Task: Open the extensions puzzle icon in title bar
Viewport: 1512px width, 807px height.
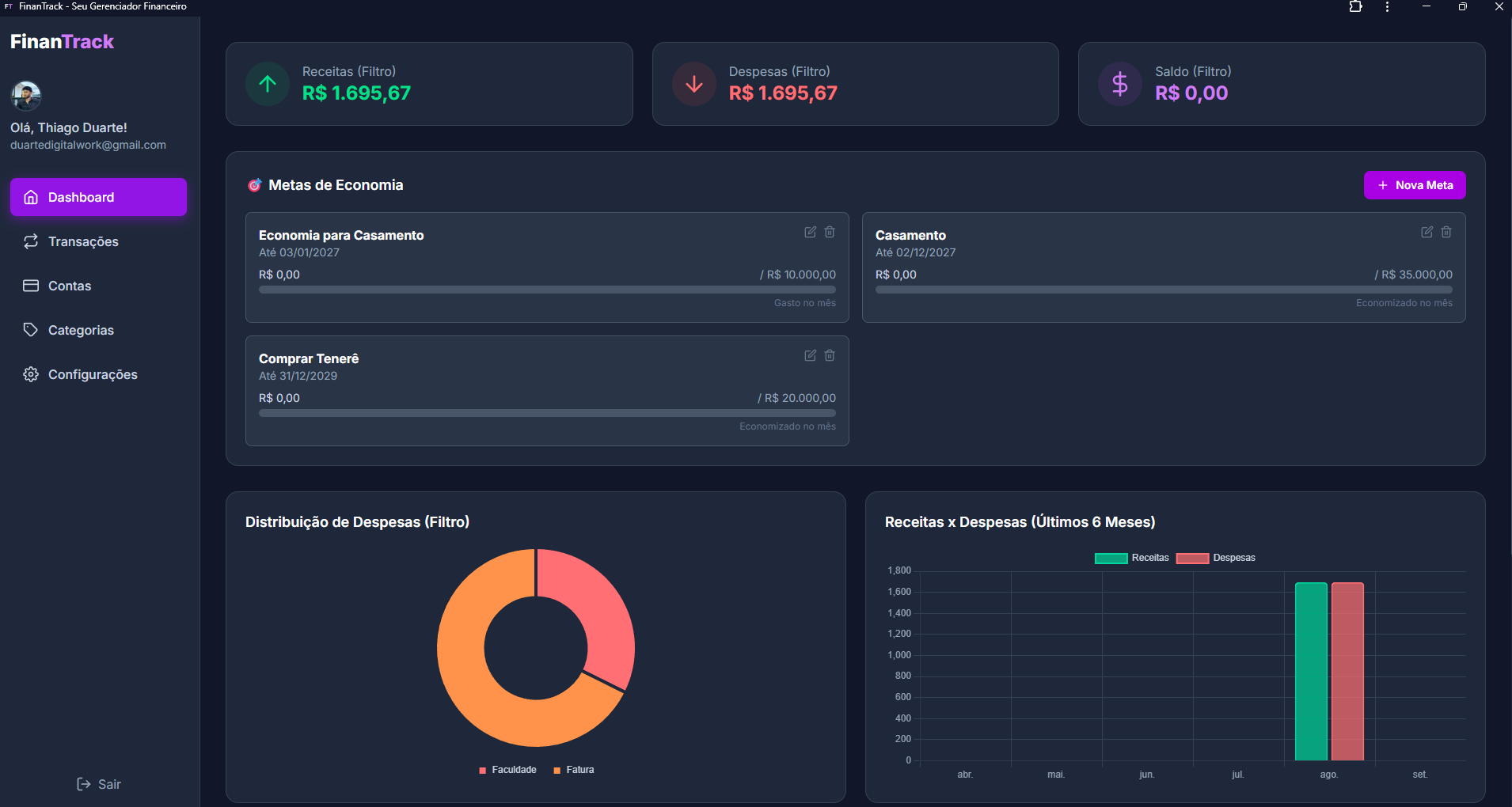Action: click(1355, 6)
